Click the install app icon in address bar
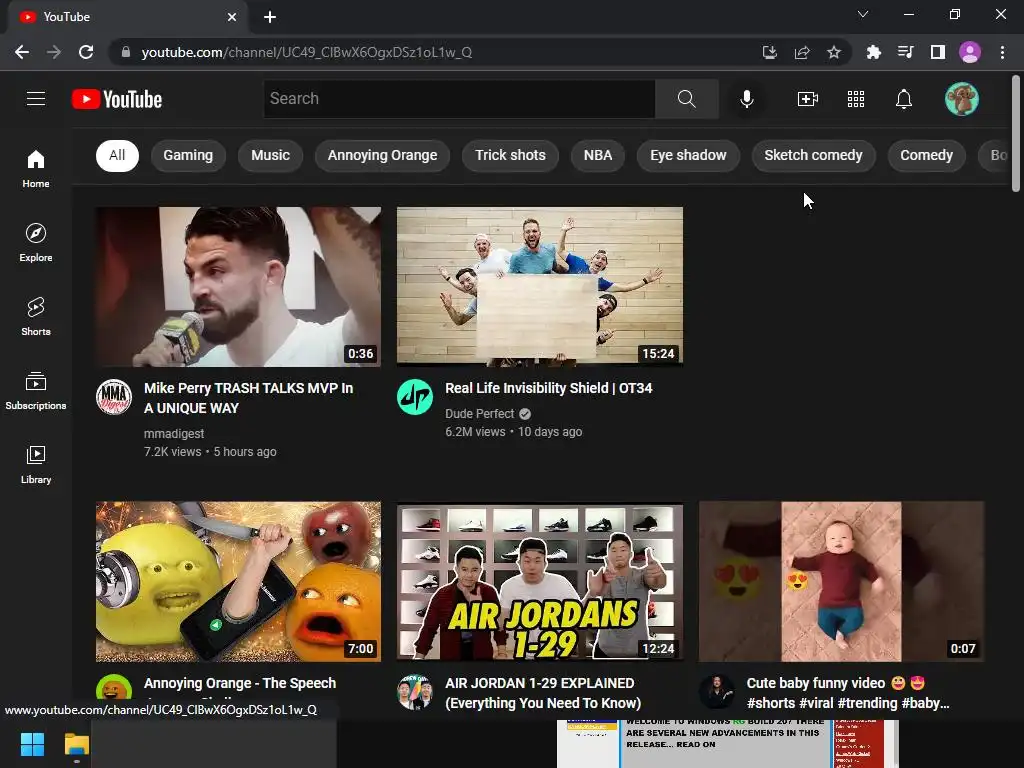 (x=770, y=52)
